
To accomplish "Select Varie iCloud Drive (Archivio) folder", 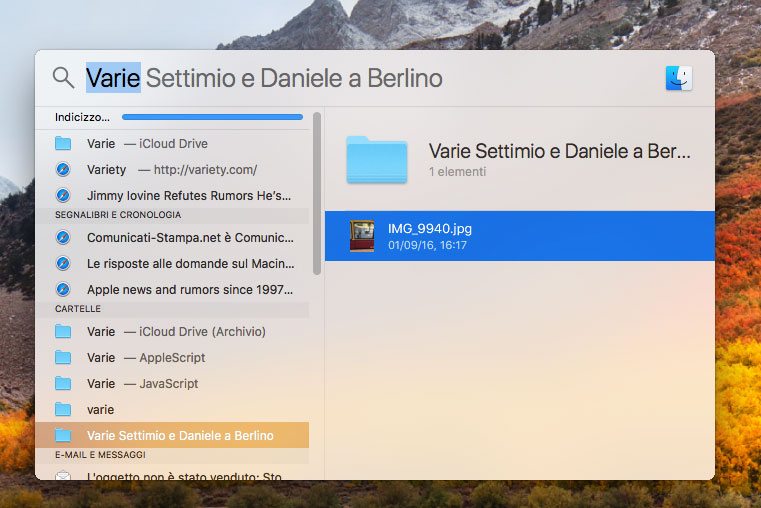I will click(176, 331).
